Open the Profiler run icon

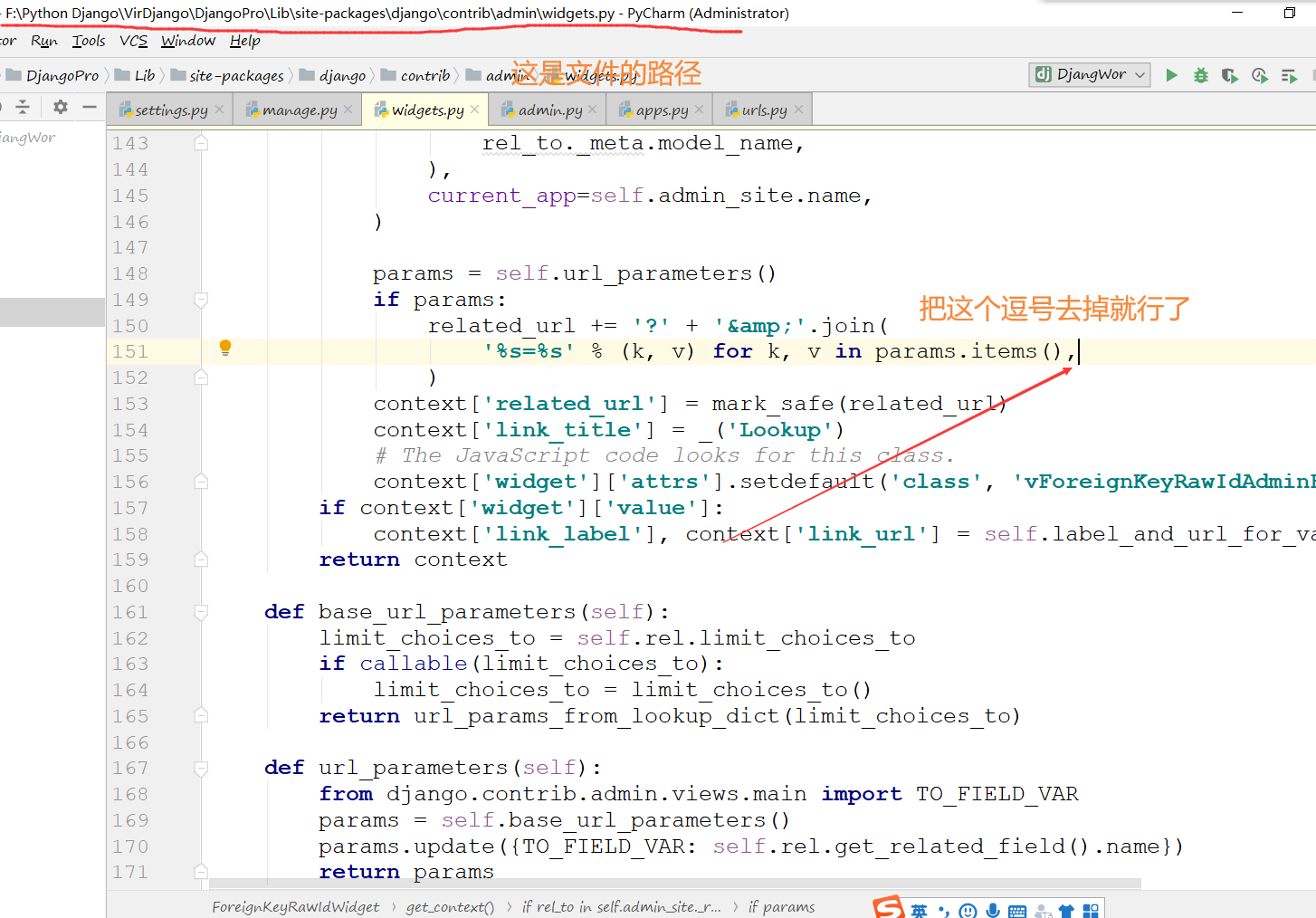[x=1259, y=75]
